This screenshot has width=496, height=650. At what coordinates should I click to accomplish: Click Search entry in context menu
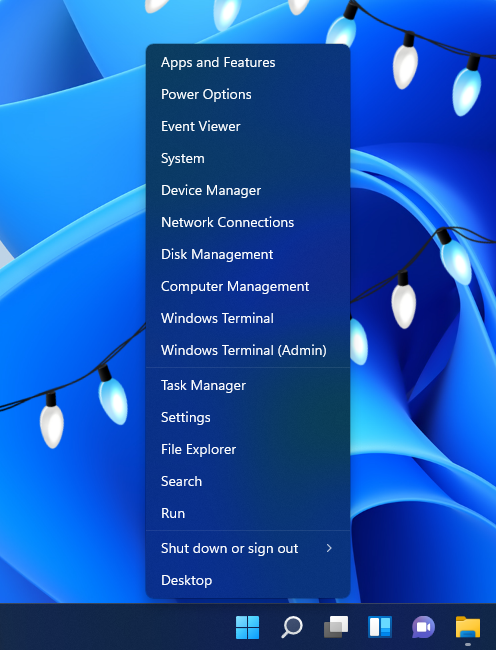(248, 481)
